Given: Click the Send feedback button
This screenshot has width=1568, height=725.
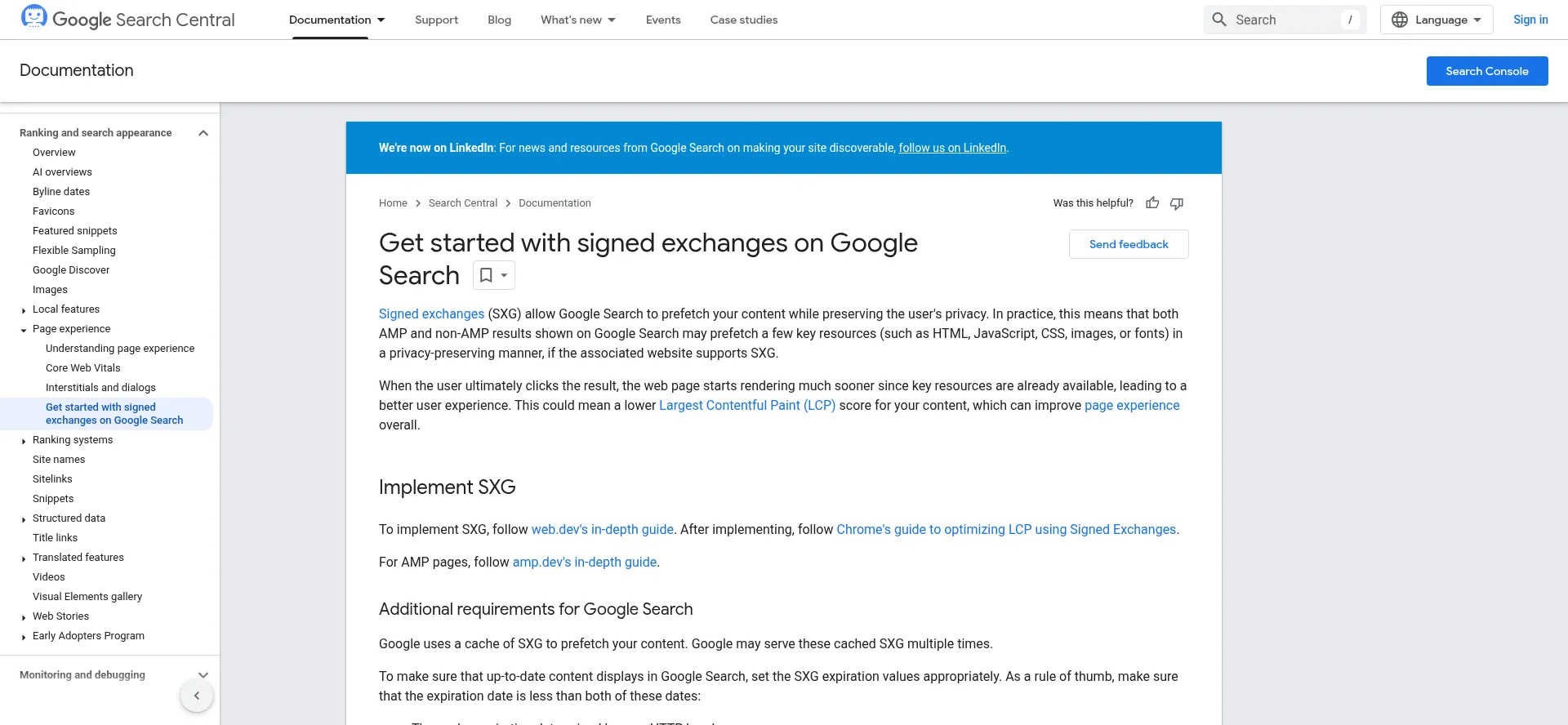Looking at the screenshot, I should pos(1129,244).
